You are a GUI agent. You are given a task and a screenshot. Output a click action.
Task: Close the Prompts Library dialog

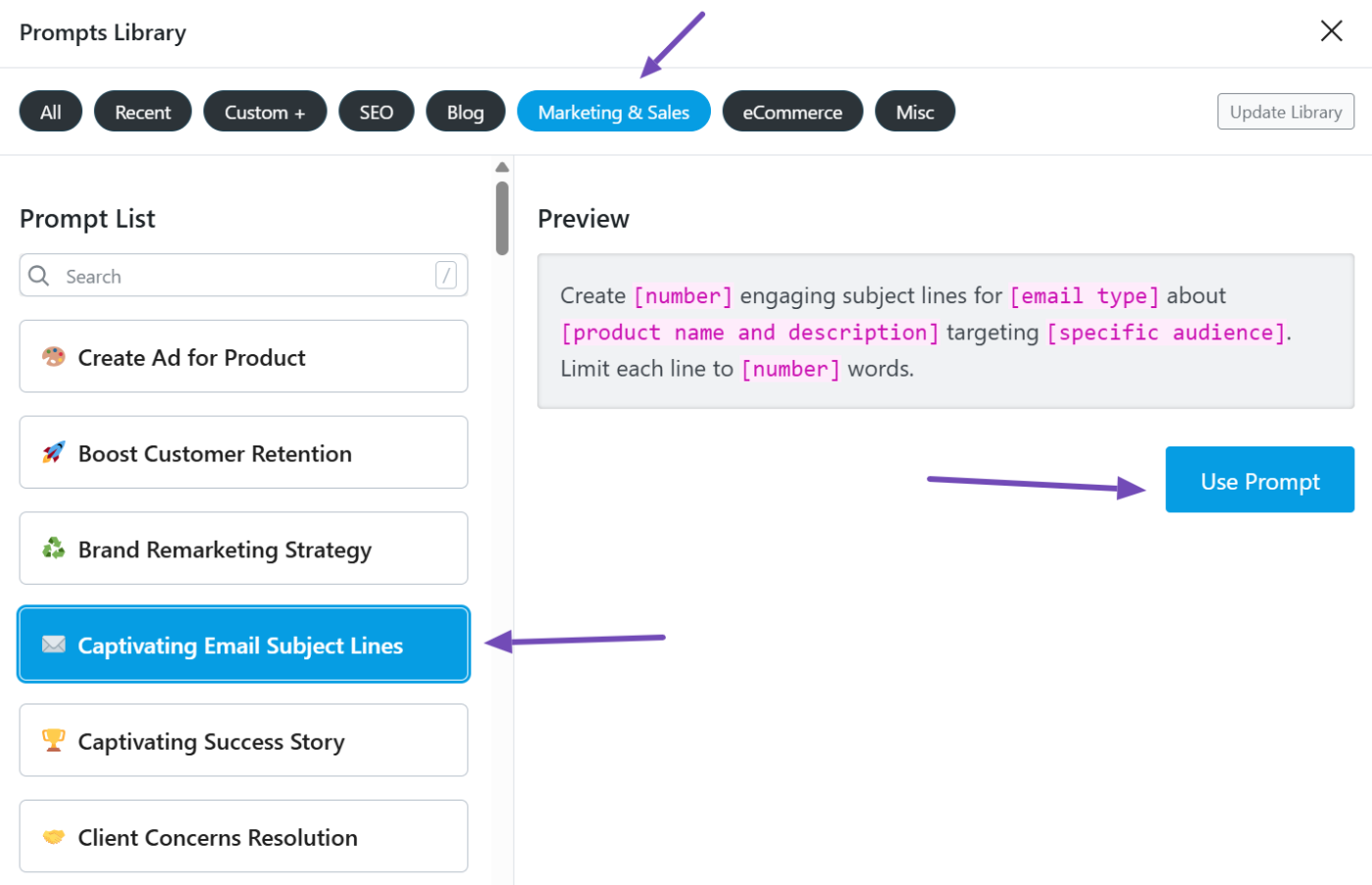[1331, 31]
